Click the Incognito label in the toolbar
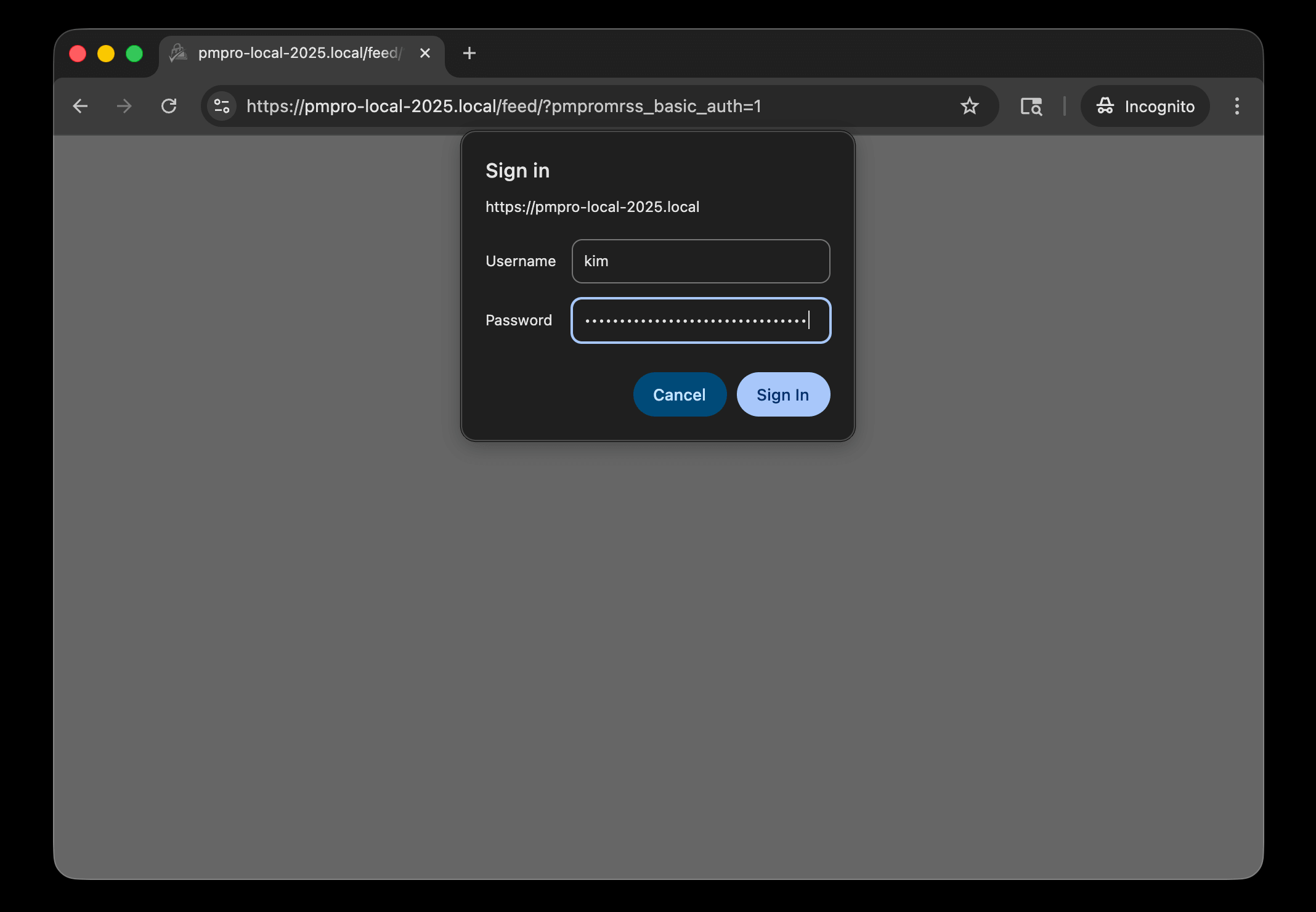 pyautogui.click(x=1160, y=106)
